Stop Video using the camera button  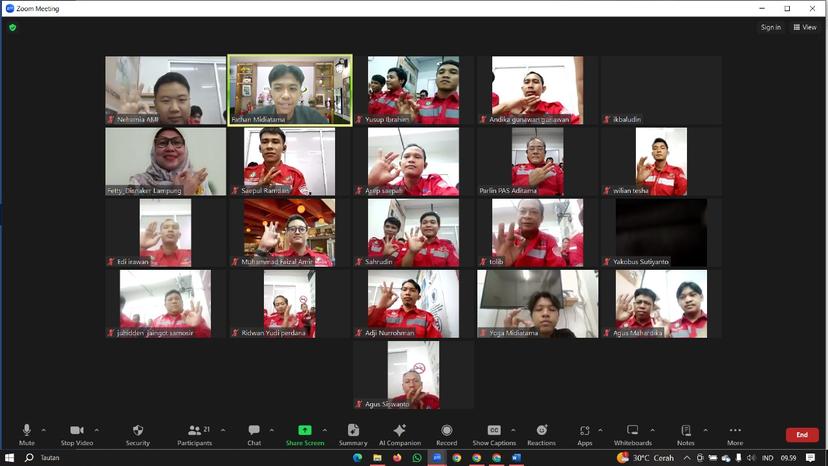click(x=77, y=435)
